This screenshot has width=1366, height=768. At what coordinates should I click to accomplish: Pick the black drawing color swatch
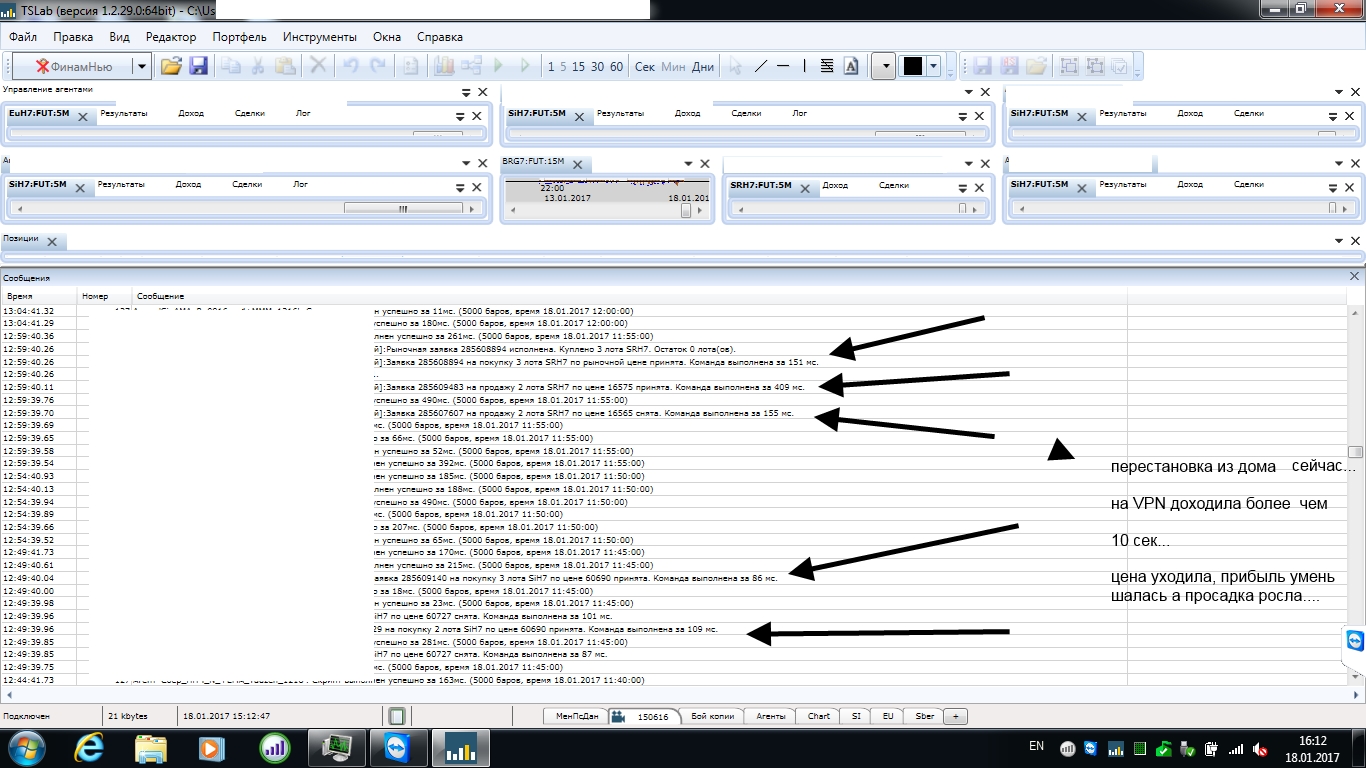pyautogui.click(x=912, y=66)
